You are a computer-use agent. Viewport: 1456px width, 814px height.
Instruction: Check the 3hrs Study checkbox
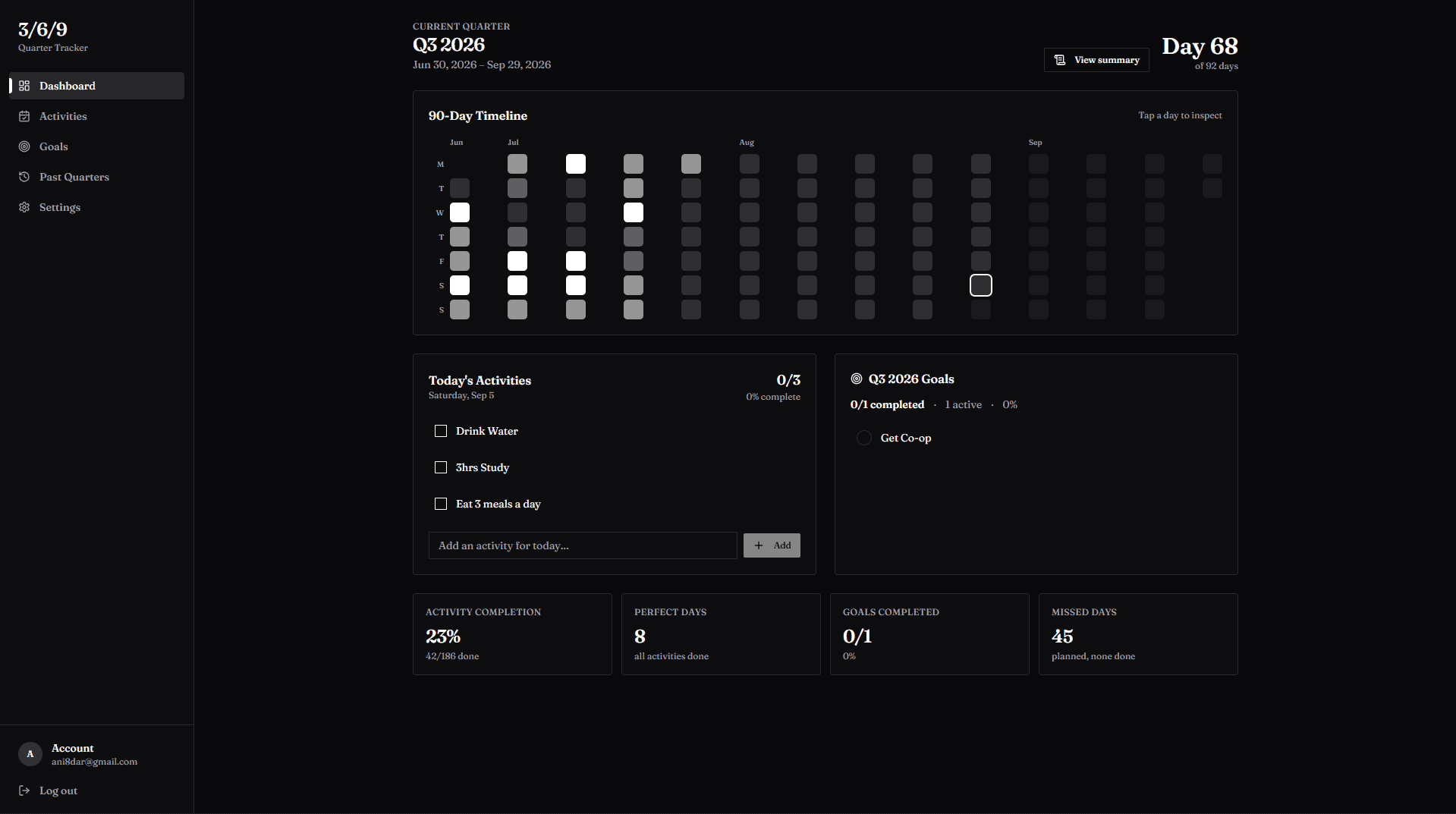click(x=441, y=467)
